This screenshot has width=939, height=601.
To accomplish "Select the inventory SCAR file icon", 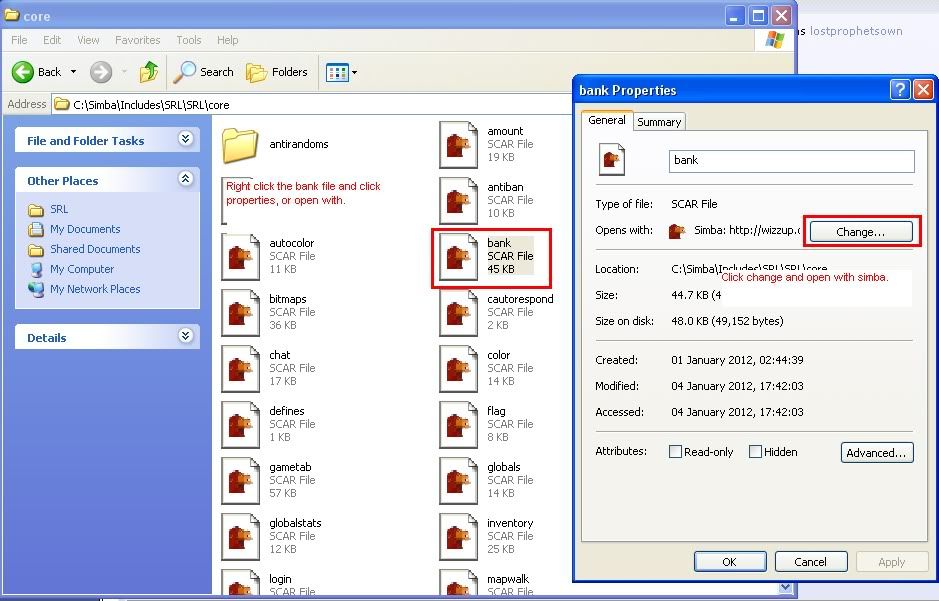I will coord(458,537).
